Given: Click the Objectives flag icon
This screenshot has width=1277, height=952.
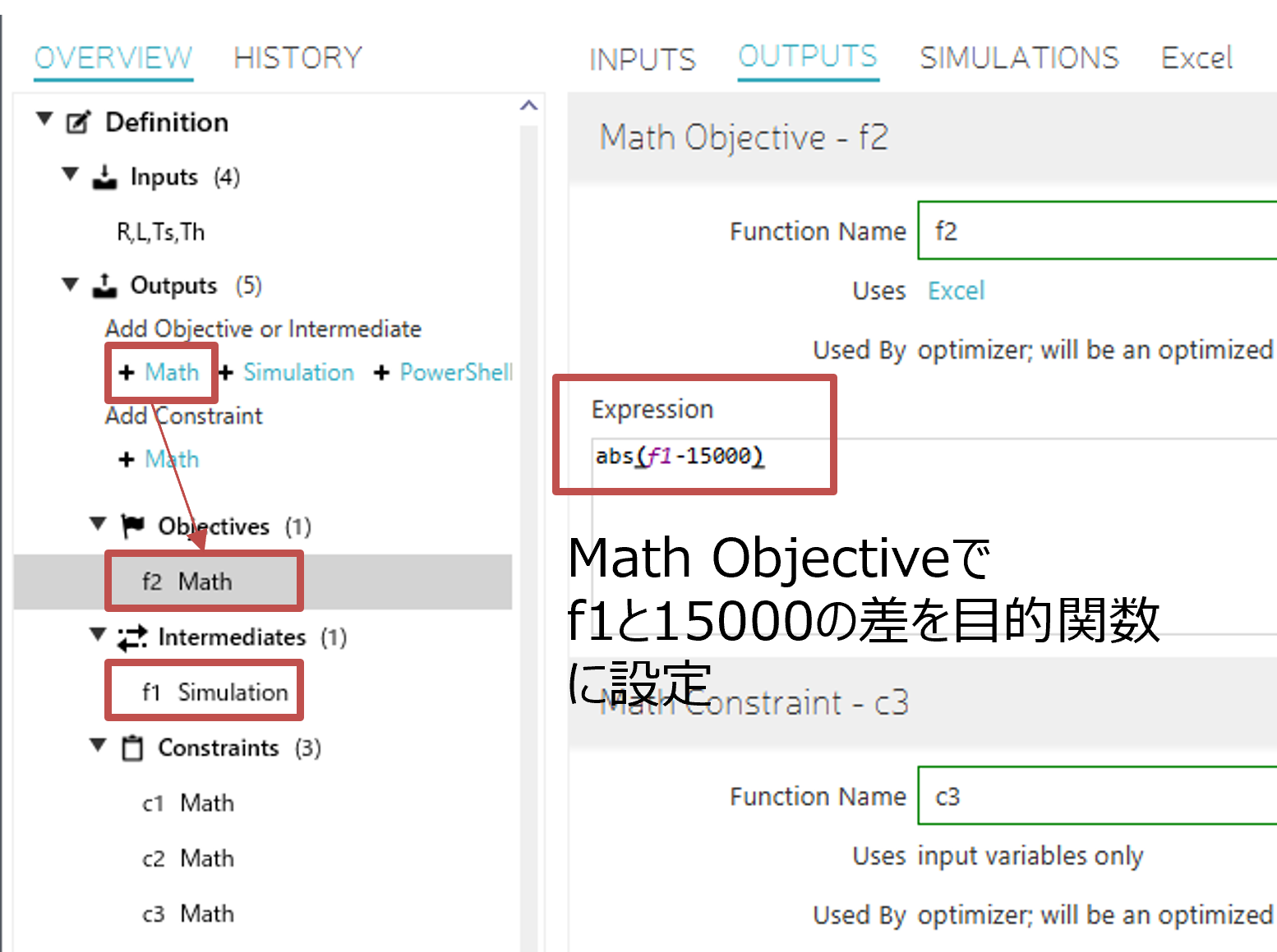Looking at the screenshot, I should click(132, 526).
